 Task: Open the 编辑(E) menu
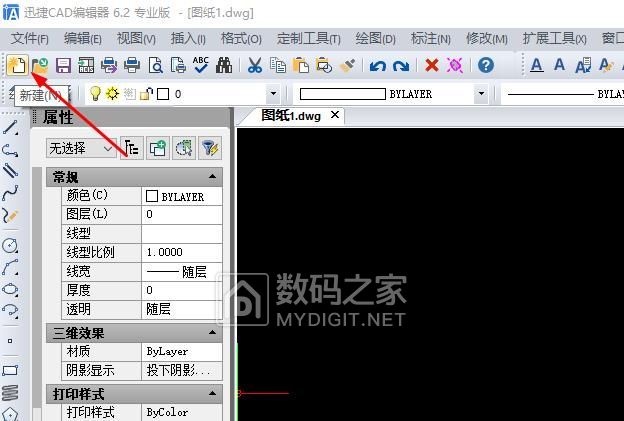point(83,39)
